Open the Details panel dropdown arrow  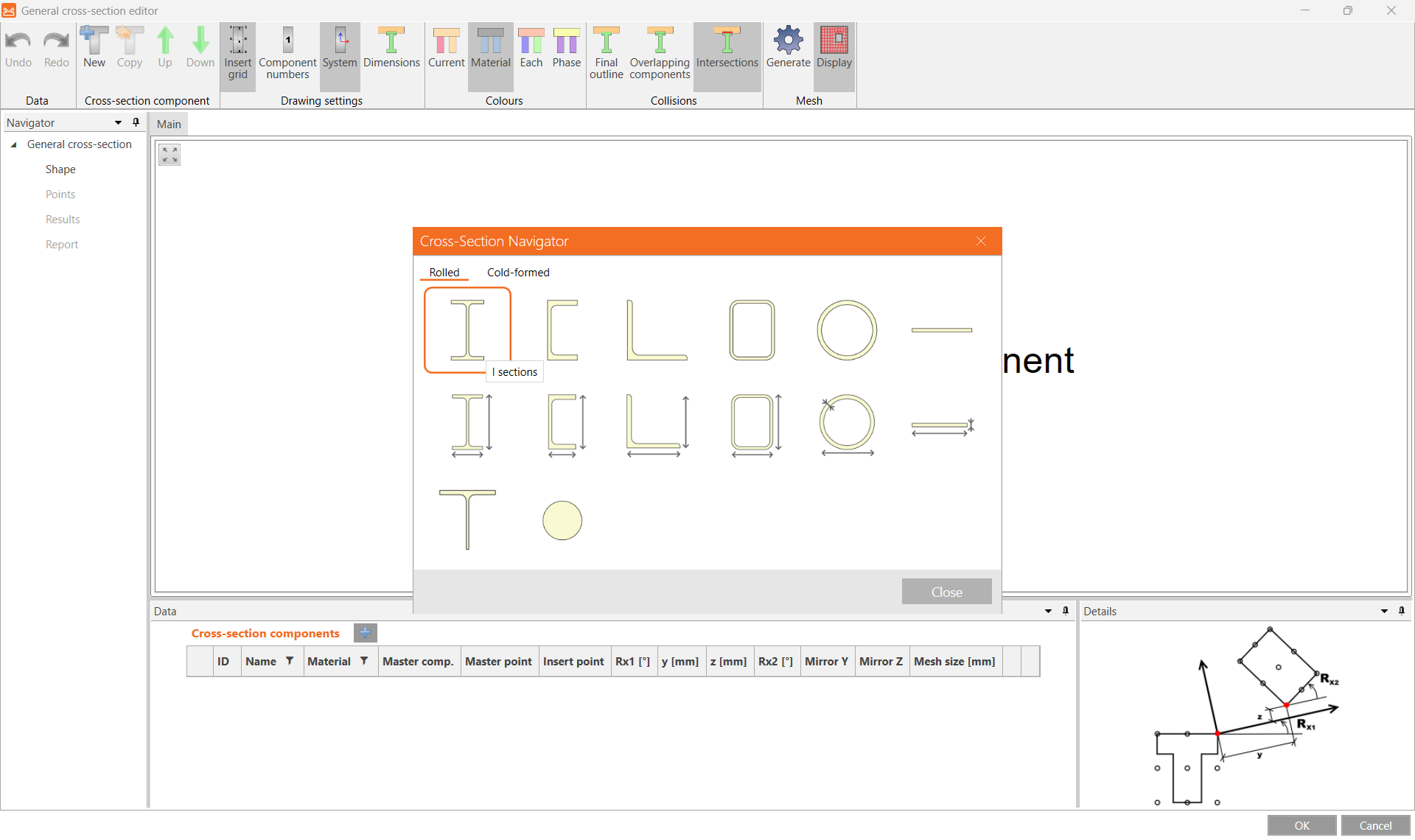1384,611
